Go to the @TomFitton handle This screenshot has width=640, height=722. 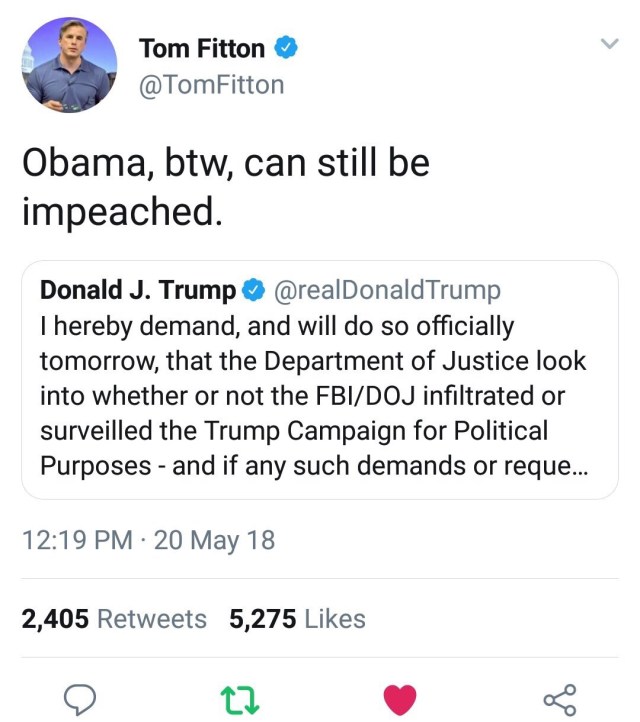211,85
